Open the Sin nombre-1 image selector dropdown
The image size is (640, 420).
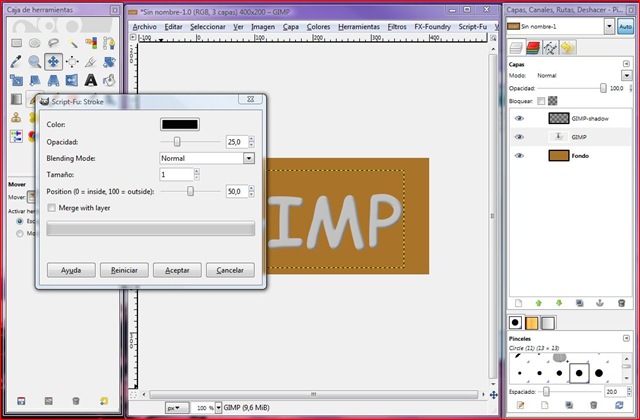pos(609,27)
